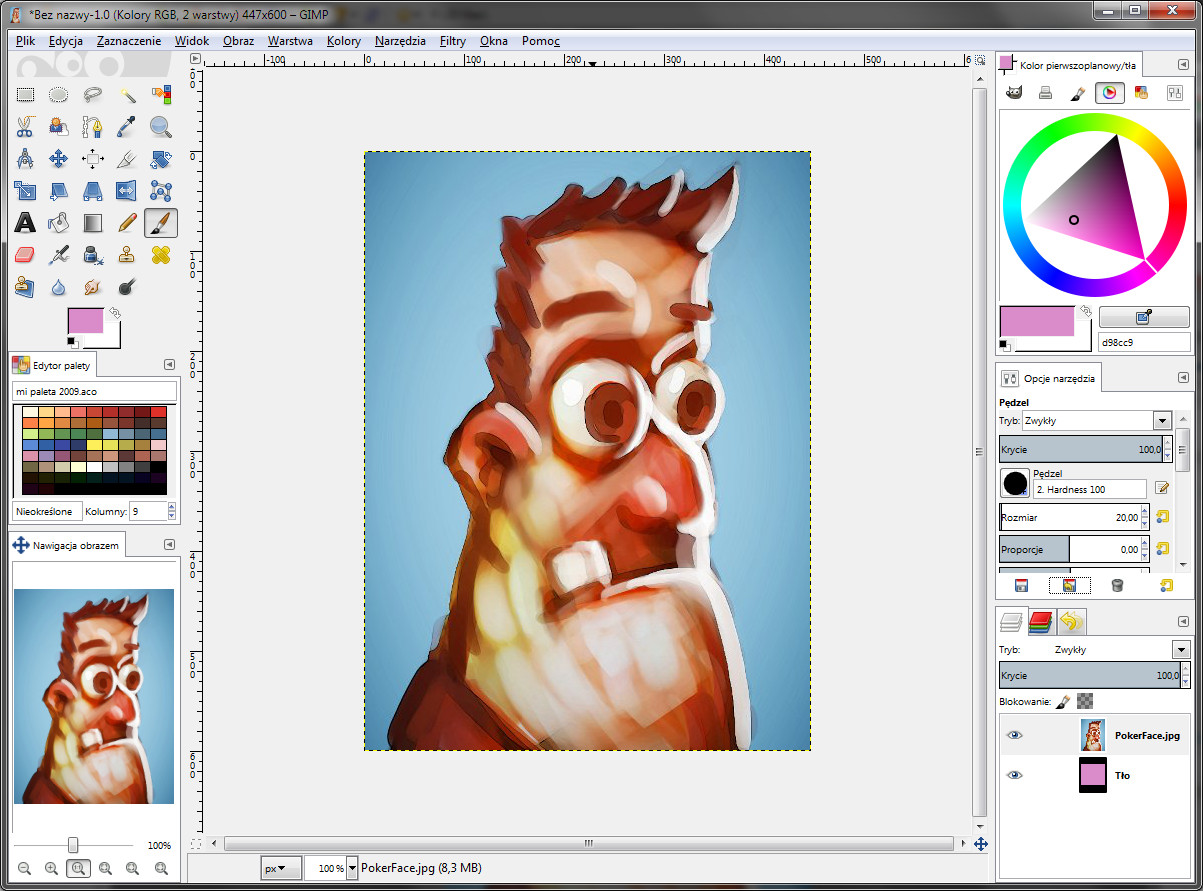This screenshot has width=1203, height=891.
Task: Select the Clone stamp tool
Action: click(x=124, y=254)
